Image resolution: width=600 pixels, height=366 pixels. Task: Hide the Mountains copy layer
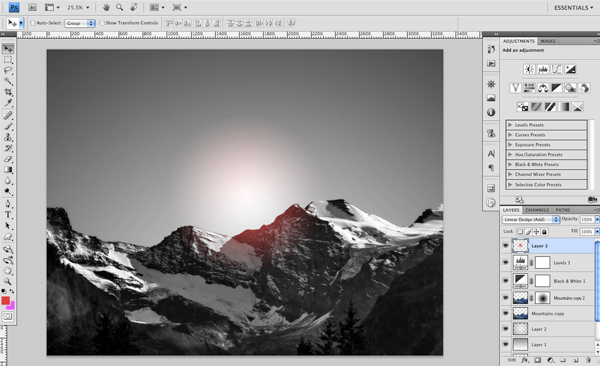pos(506,314)
